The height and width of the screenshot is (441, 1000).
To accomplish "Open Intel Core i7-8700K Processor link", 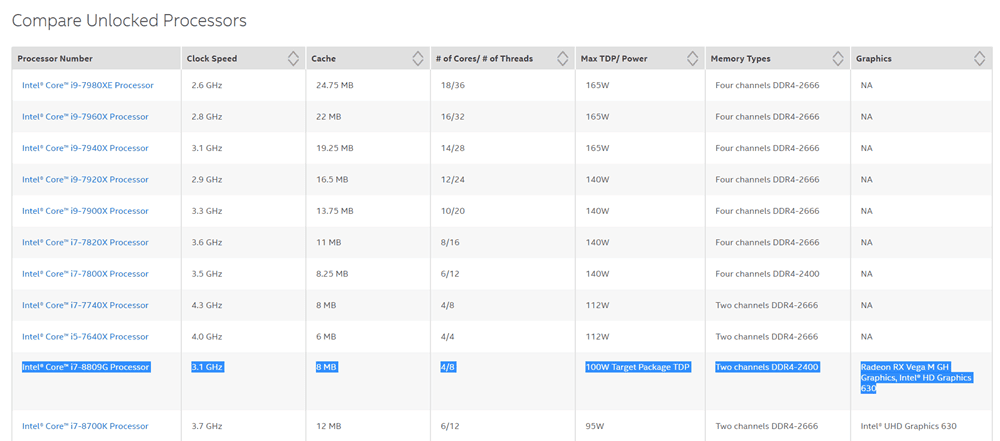I will pos(85,426).
